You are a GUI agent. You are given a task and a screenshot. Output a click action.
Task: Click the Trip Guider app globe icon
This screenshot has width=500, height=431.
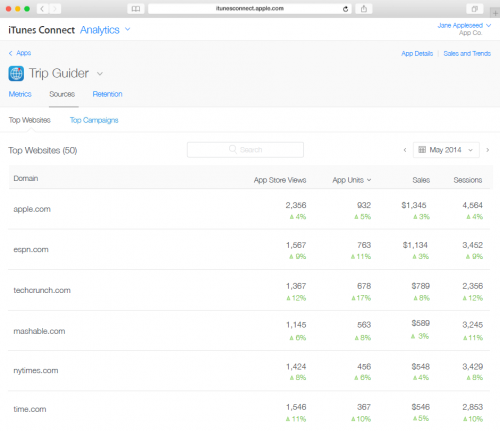tap(16, 73)
